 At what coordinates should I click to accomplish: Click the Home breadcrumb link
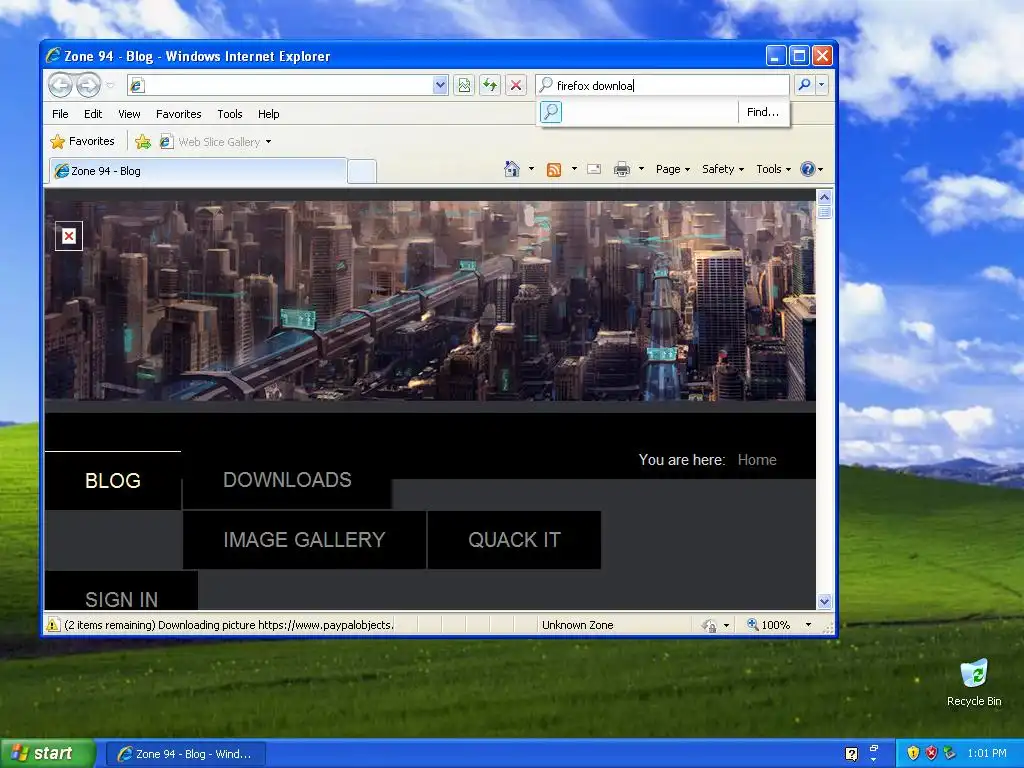(757, 460)
